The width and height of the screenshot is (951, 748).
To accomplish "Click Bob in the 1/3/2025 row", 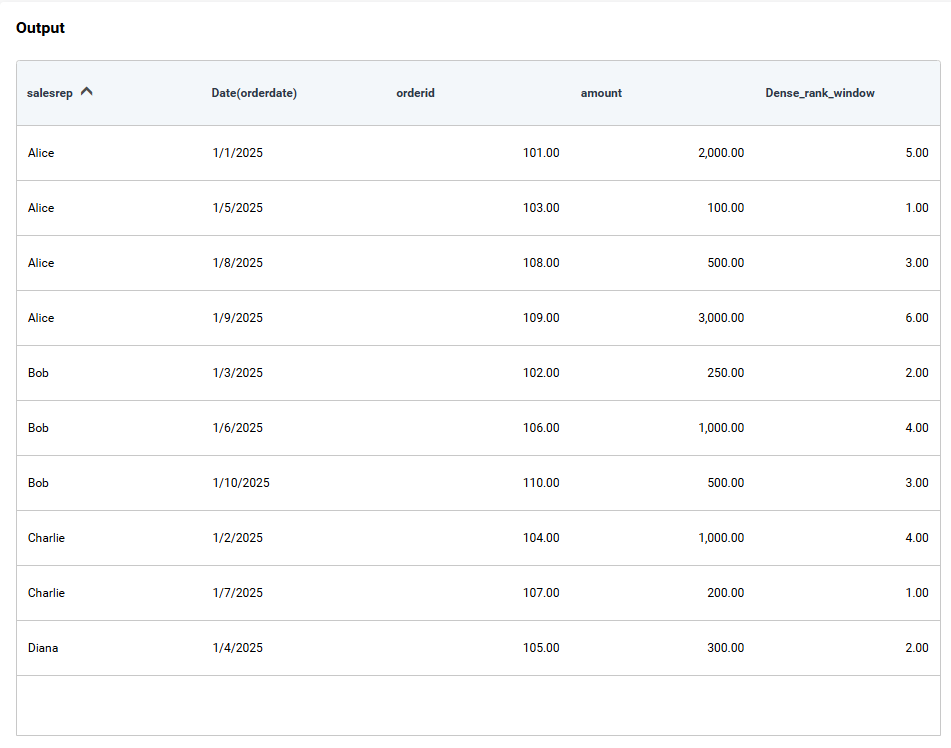I will pos(38,373).
